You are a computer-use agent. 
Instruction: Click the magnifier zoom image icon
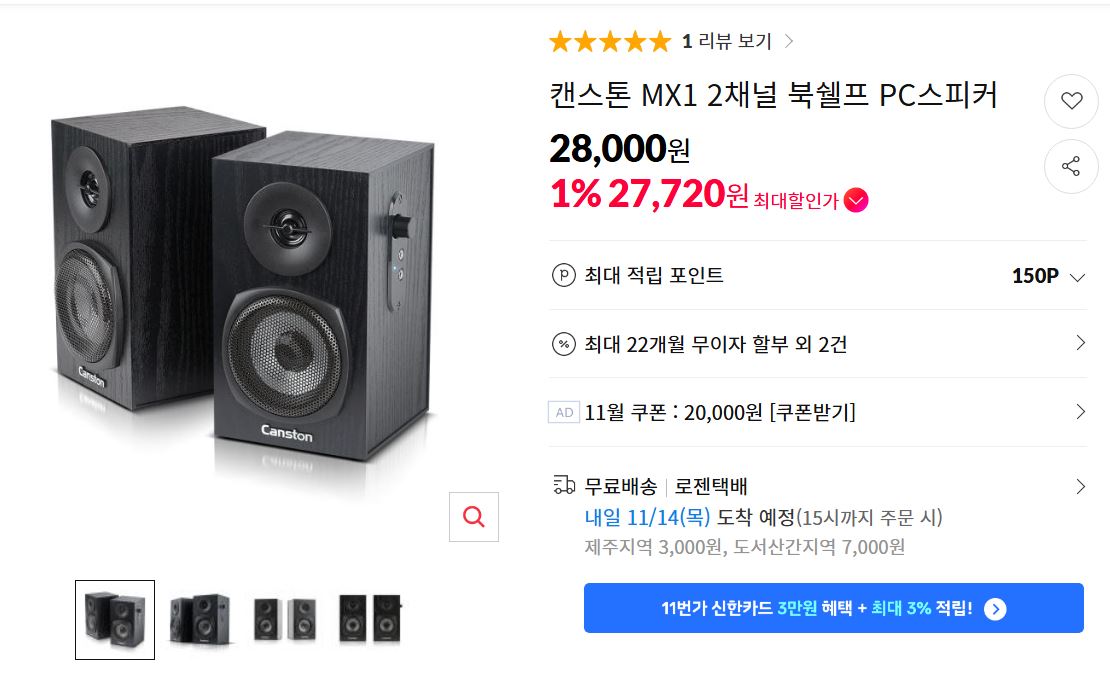click(x=474, y=516)
